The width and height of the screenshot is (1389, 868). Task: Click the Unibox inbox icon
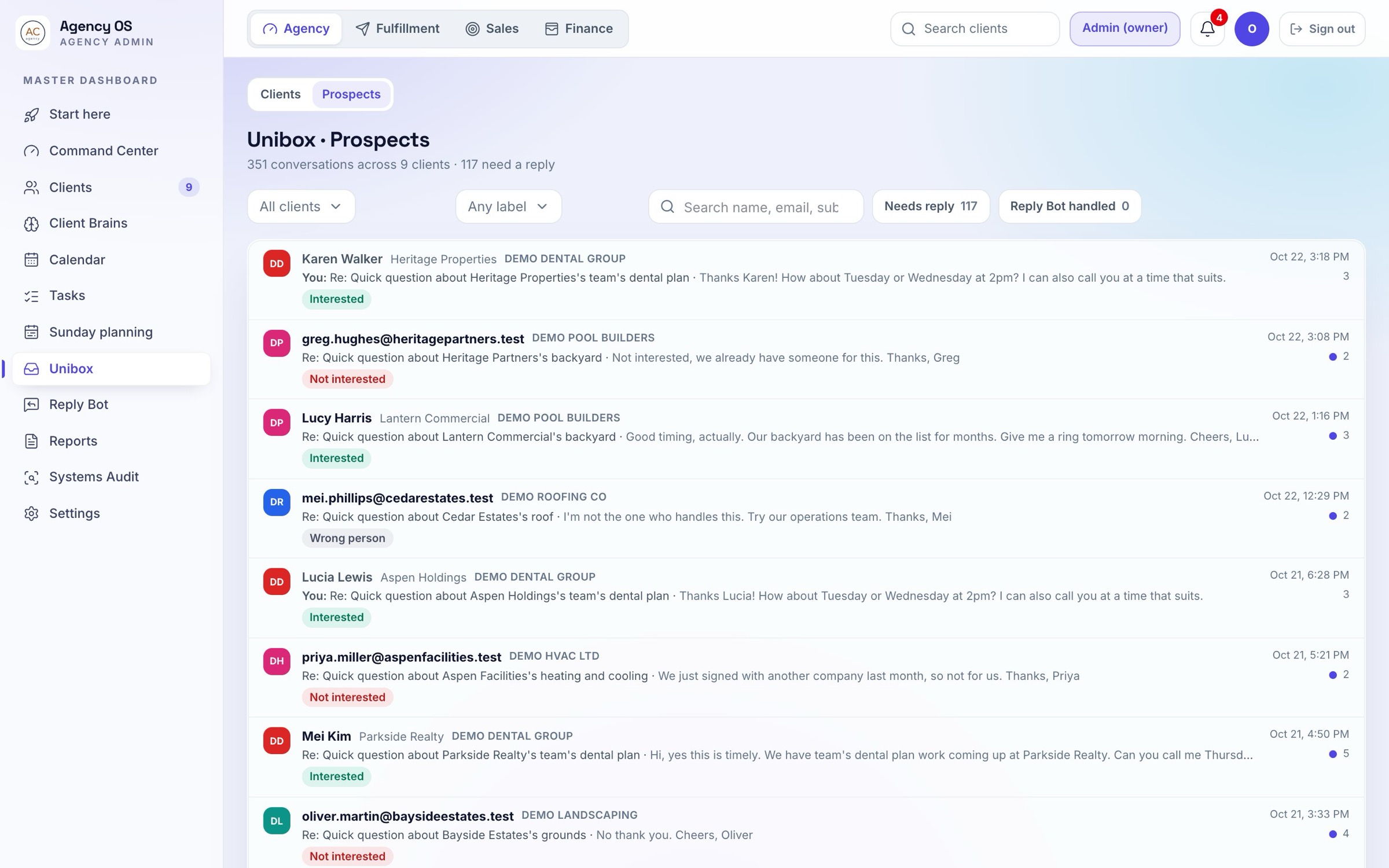click(x=31, y=369)
